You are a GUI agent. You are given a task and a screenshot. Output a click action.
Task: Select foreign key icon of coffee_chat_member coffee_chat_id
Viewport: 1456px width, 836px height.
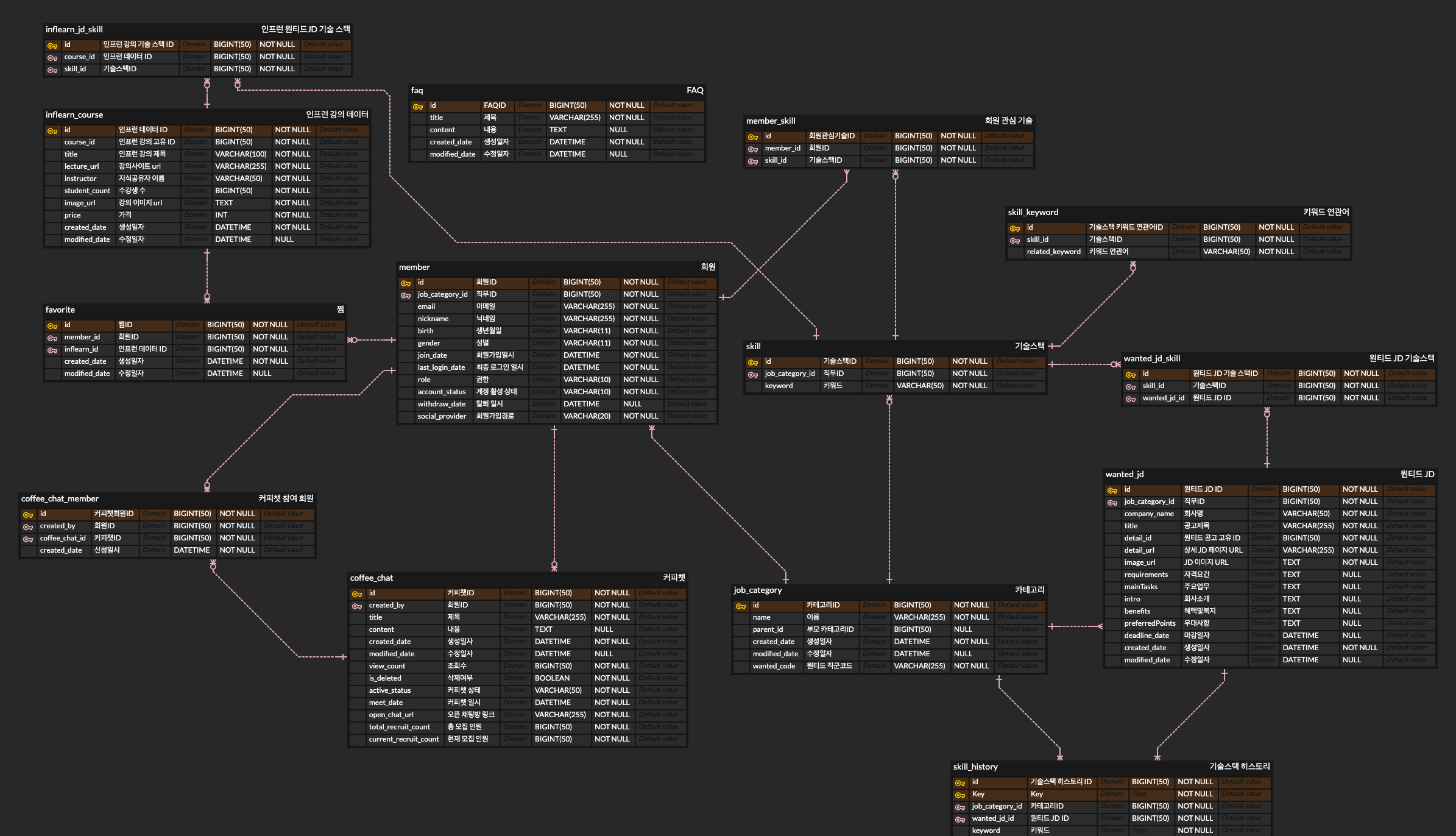28,539
